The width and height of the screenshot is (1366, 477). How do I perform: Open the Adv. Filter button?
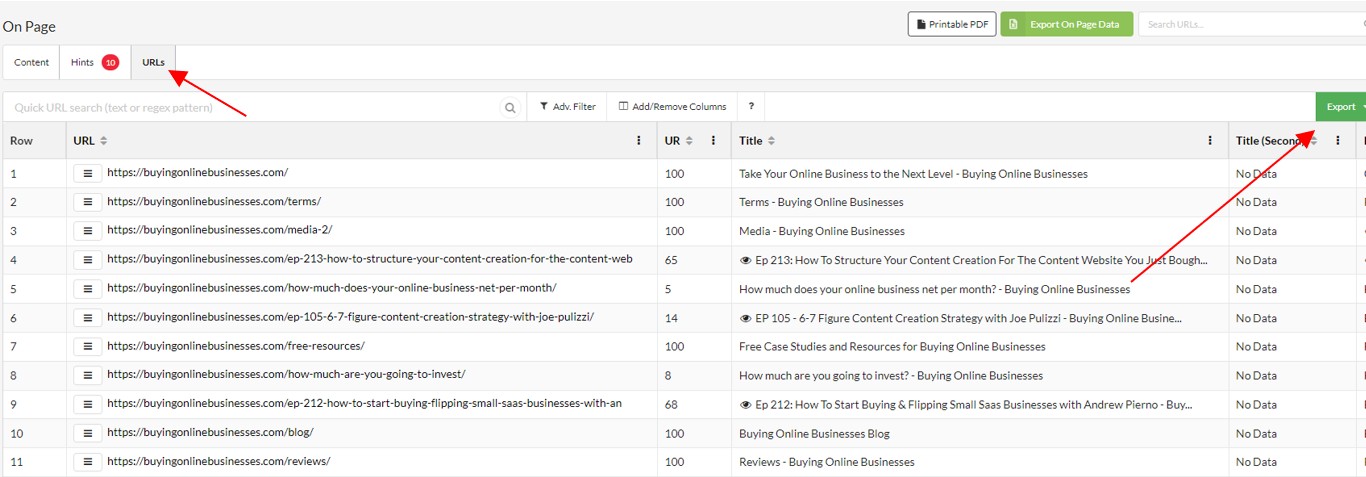(x=567, y=107)
